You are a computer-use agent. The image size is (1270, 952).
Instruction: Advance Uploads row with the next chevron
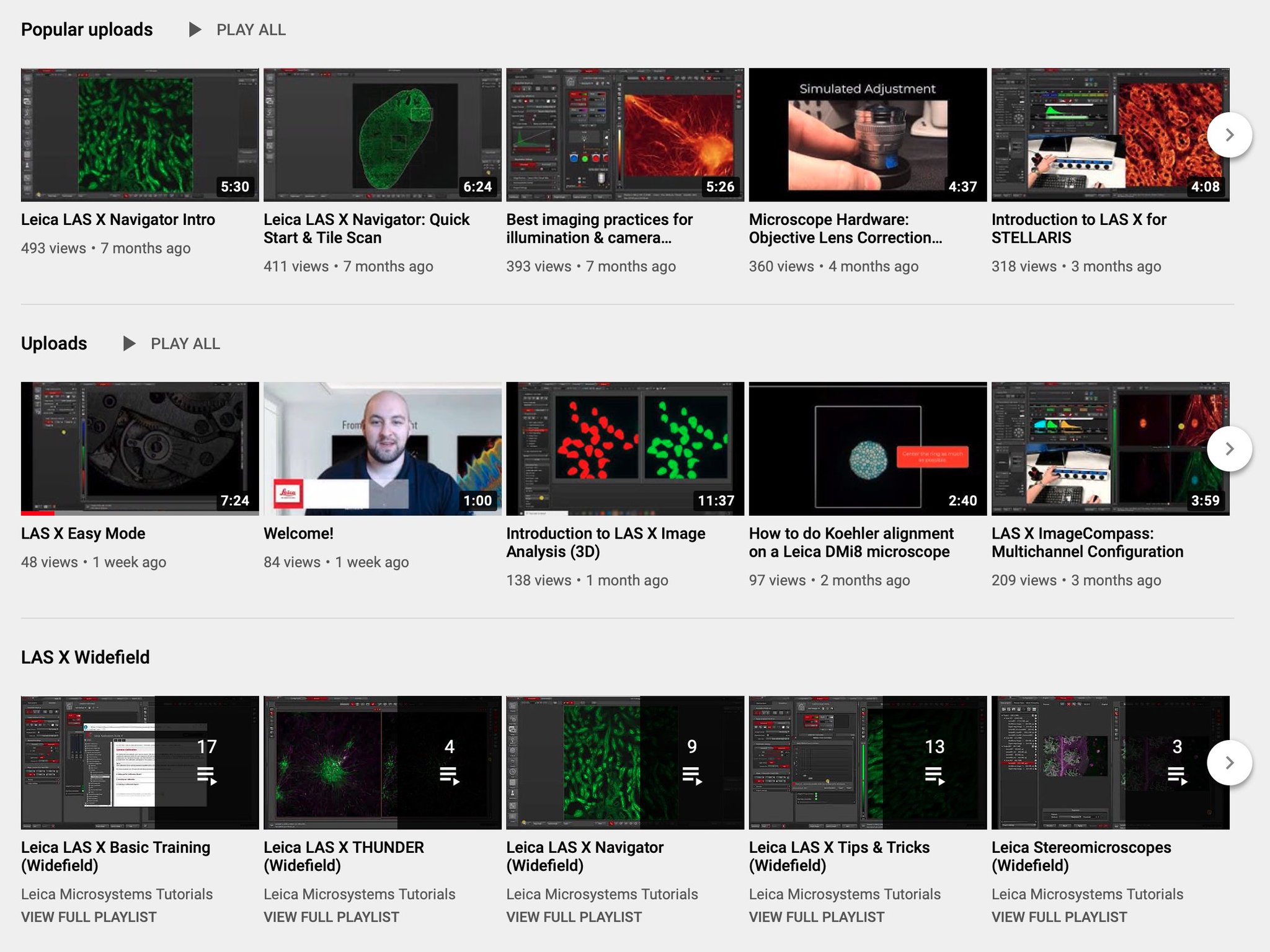point(1229,449)
